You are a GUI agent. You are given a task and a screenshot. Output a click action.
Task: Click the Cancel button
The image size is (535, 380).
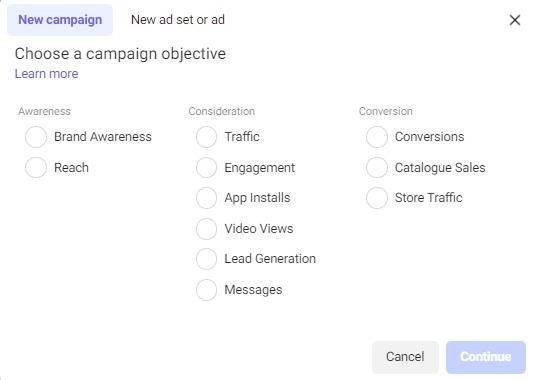click(405, 357)
